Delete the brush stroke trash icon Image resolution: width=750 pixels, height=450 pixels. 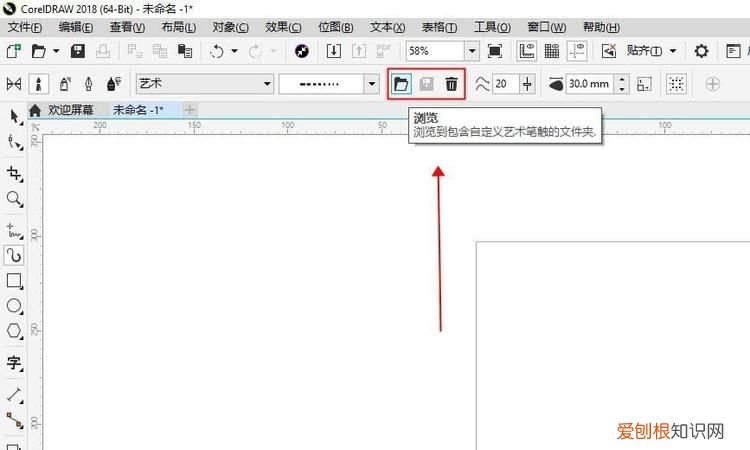point(451,84)
